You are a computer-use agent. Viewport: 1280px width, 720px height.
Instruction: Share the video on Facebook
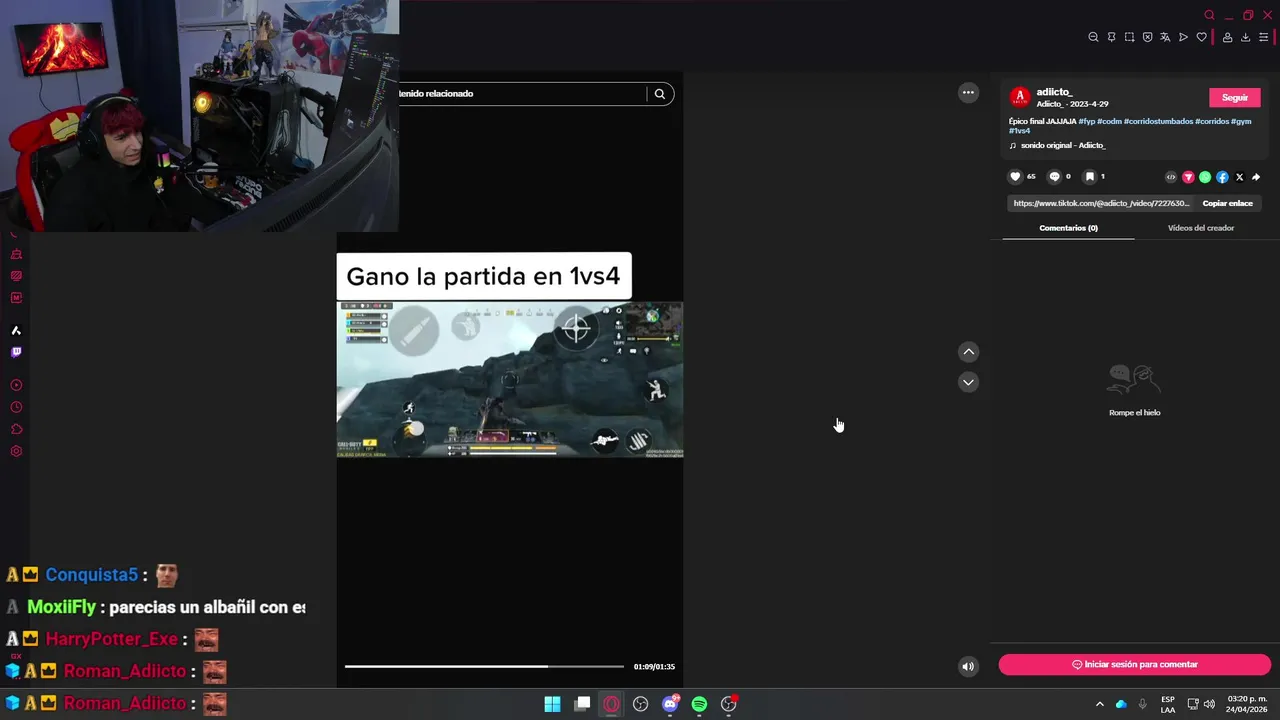click(x=1222, y=177)
